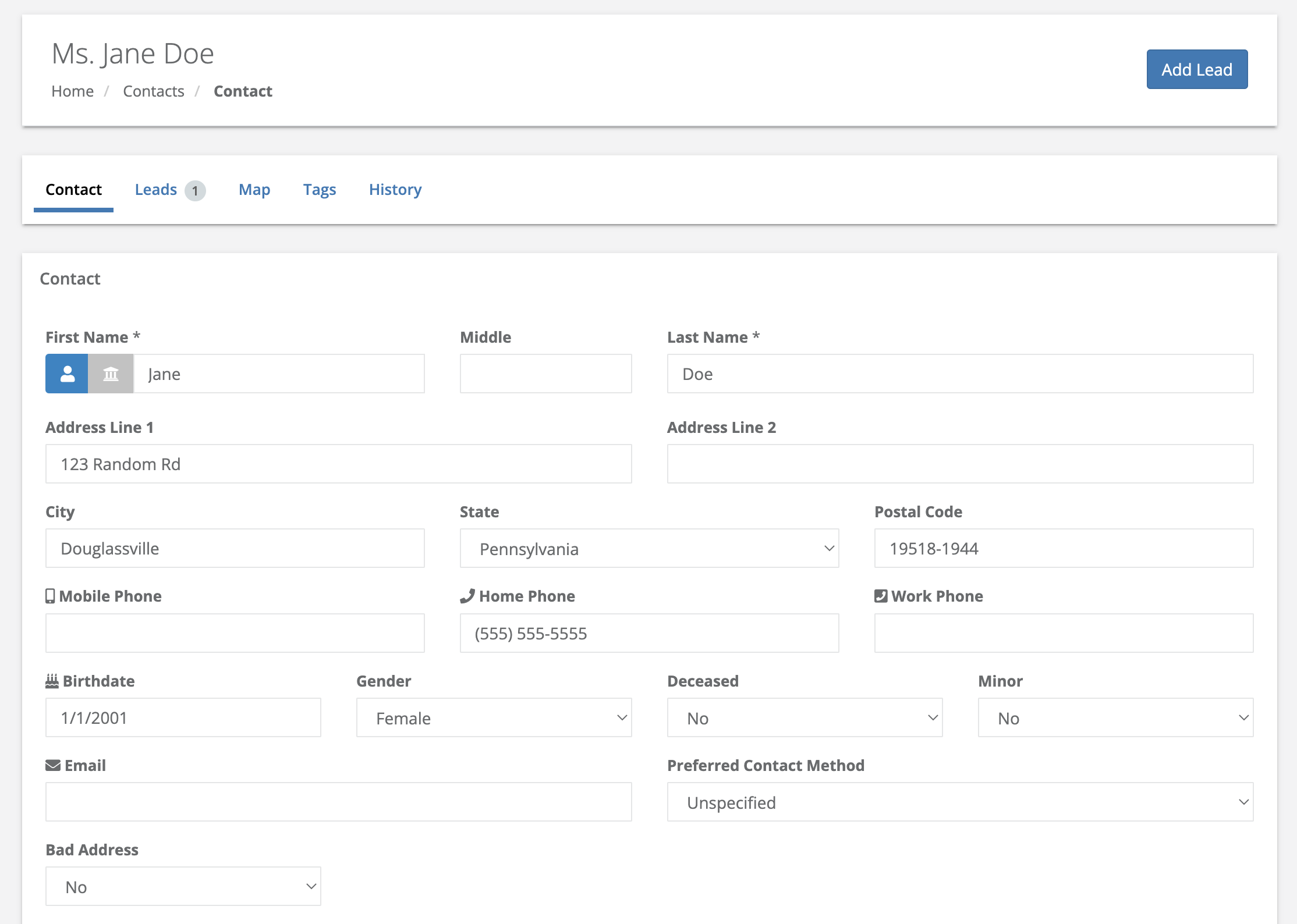Screen dimensions: 1297x924
Task: Click the Postal Code label
Action: point(918,511)
